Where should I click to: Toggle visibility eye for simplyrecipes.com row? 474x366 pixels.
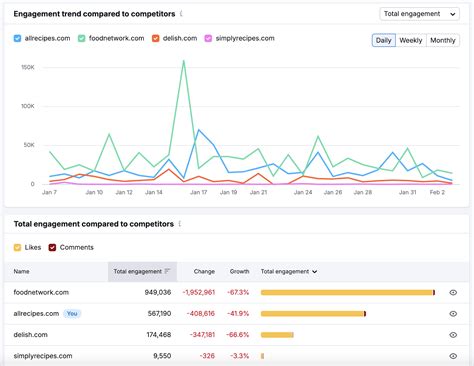453,356
